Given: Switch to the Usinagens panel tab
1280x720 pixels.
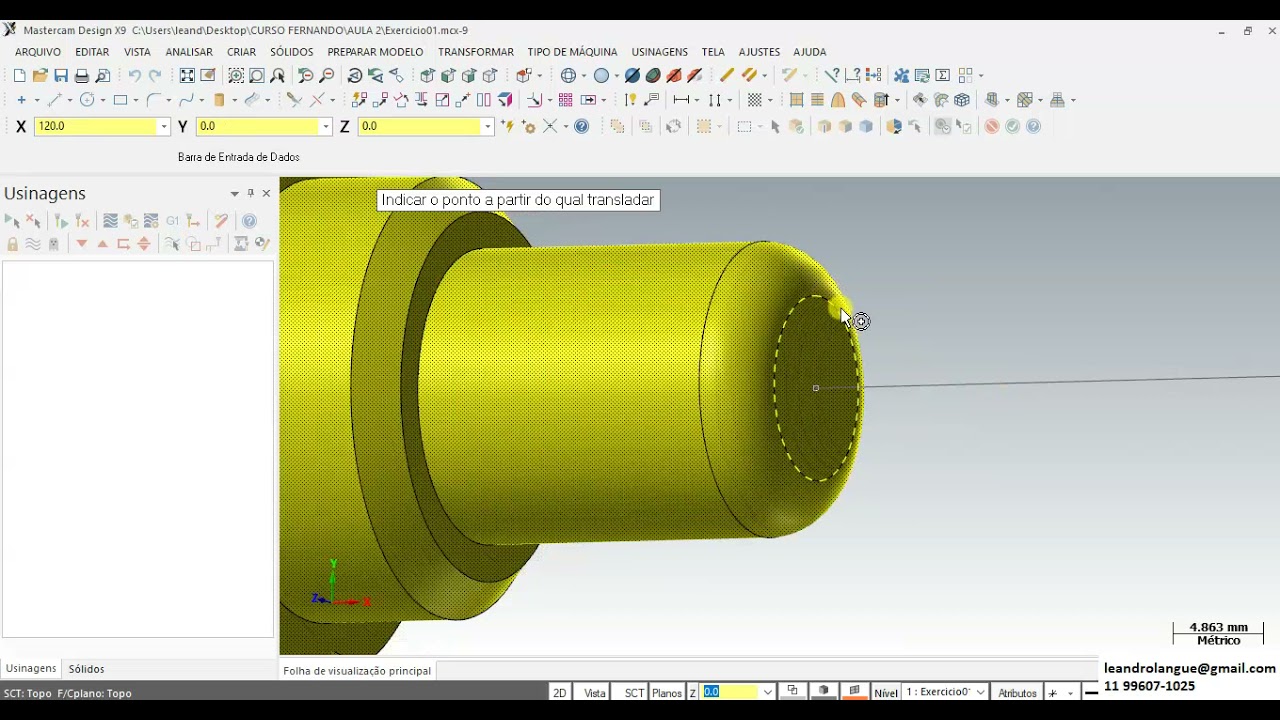Looking at the screenshot, I should [x=31, y=668].
